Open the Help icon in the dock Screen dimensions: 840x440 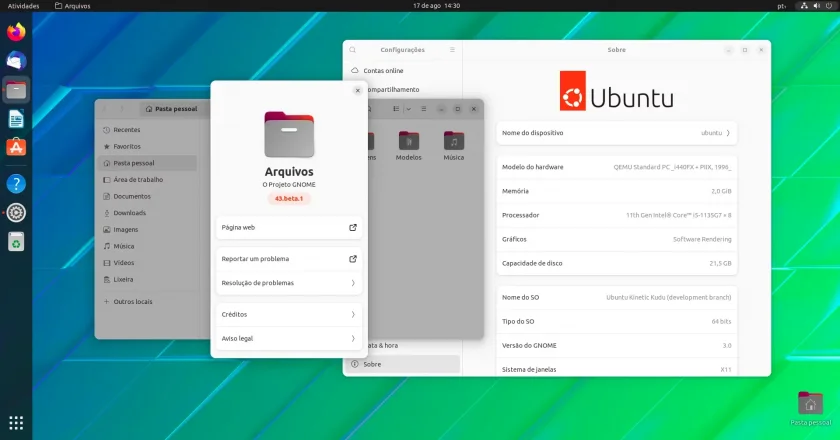[x=16, y=184]
